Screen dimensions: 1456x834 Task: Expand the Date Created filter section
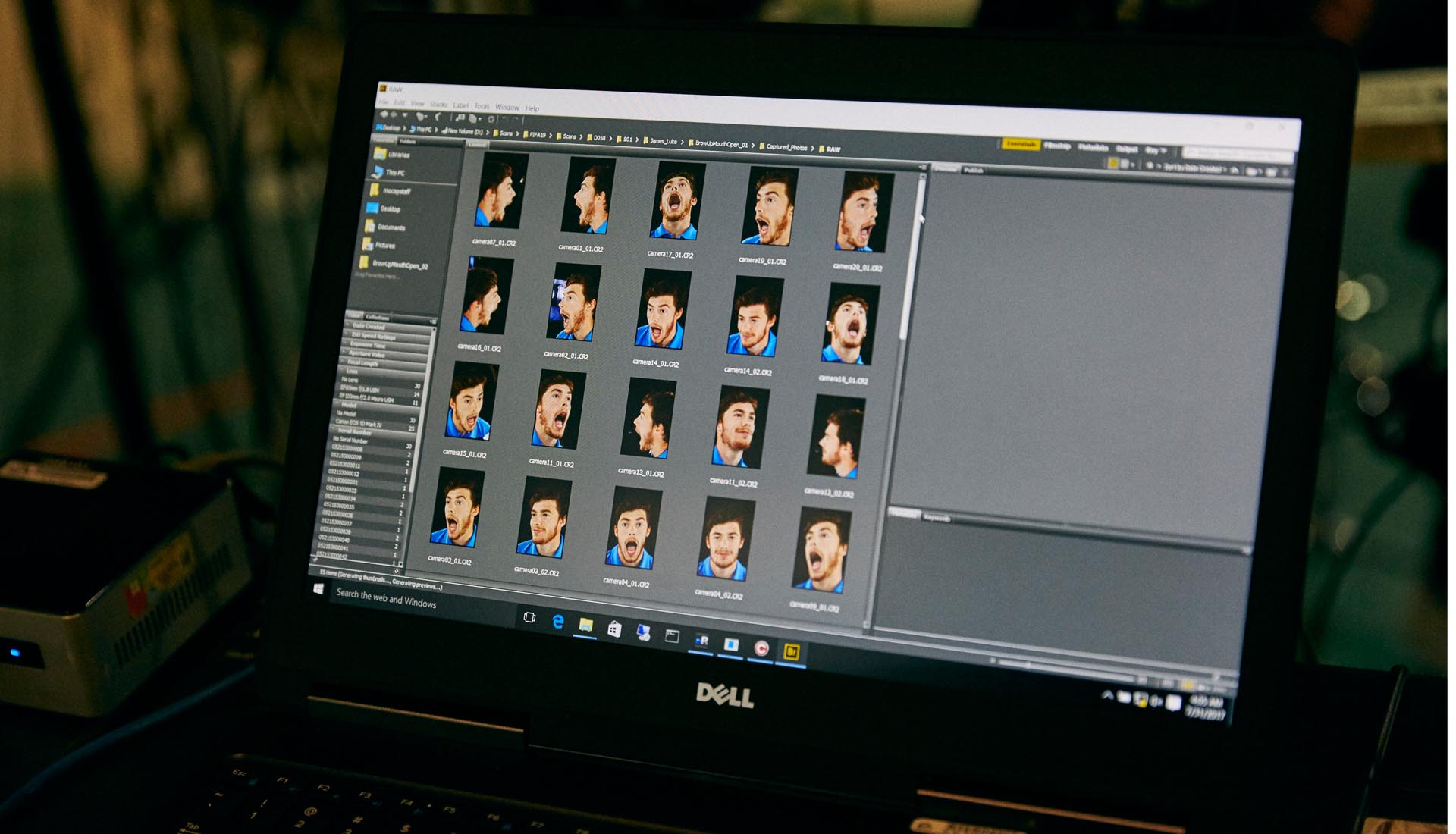point(369,327)
